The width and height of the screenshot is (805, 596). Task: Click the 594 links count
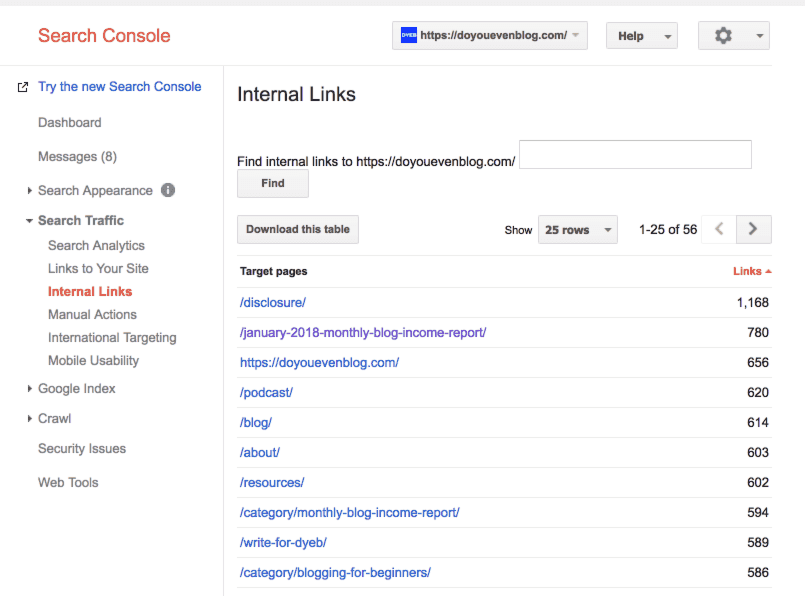758,512
